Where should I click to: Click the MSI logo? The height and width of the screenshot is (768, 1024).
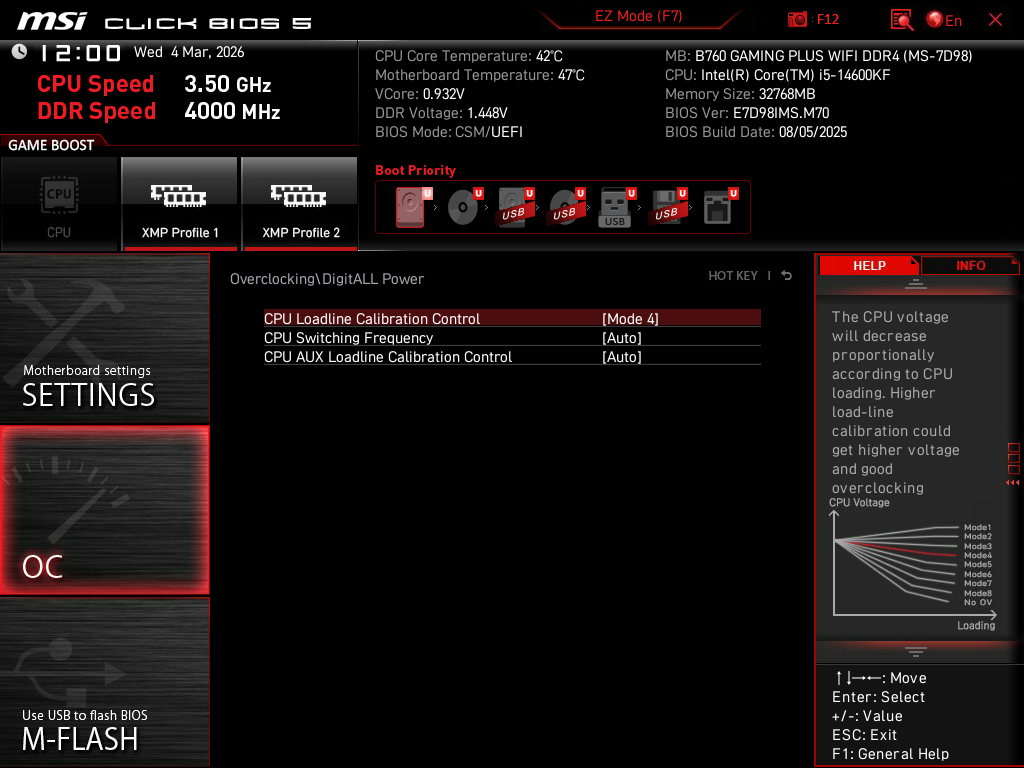point(52,21)
